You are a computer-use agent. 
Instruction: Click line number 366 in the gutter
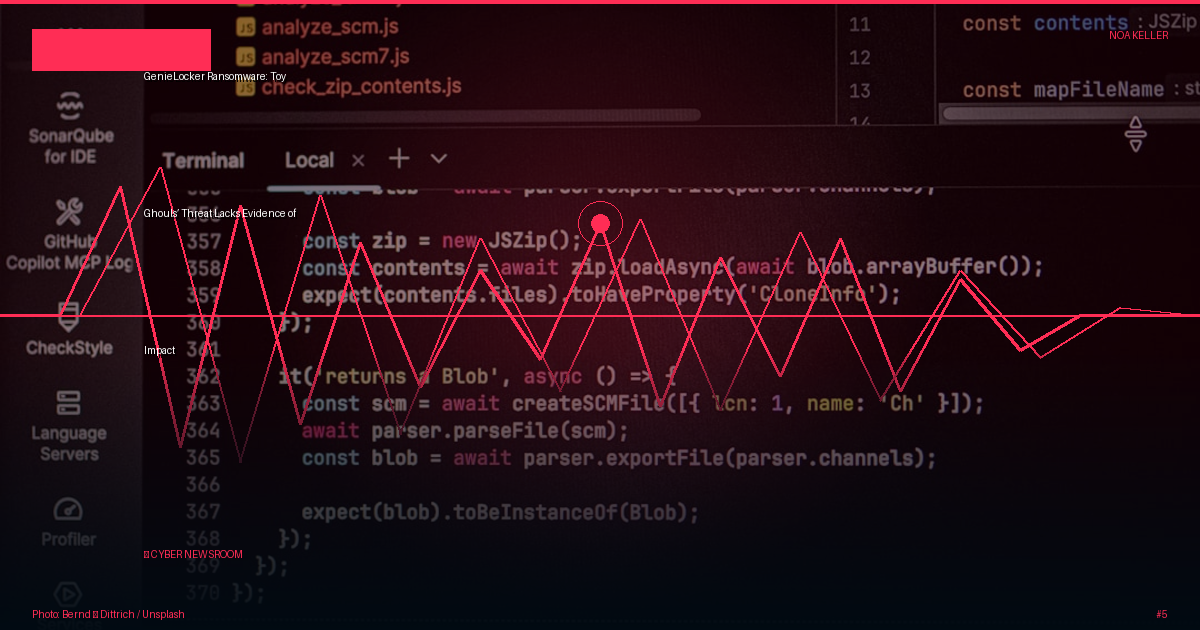click(x=203, y=484)
